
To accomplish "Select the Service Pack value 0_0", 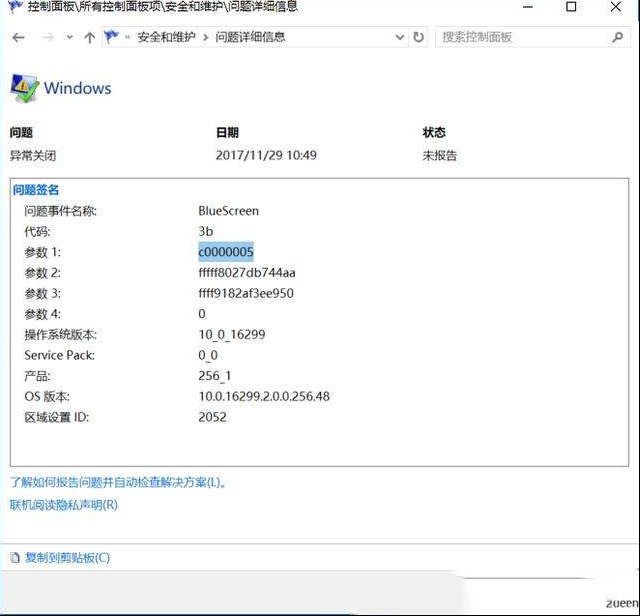I will (x=208, y=355).
